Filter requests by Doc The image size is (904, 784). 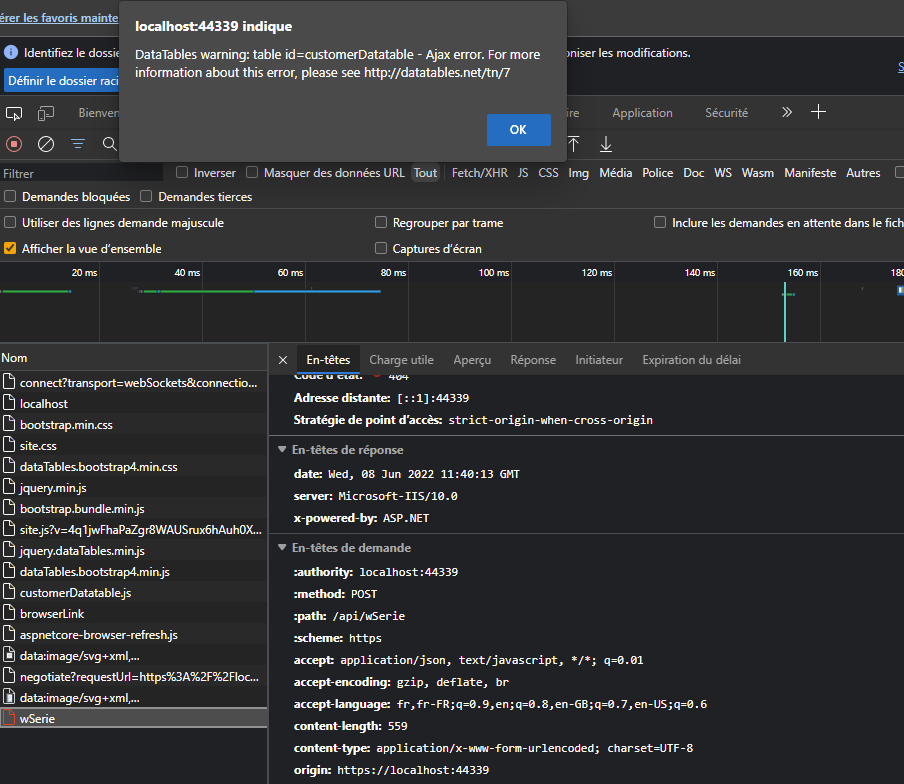pyautogui.click(x=694, y=173)
